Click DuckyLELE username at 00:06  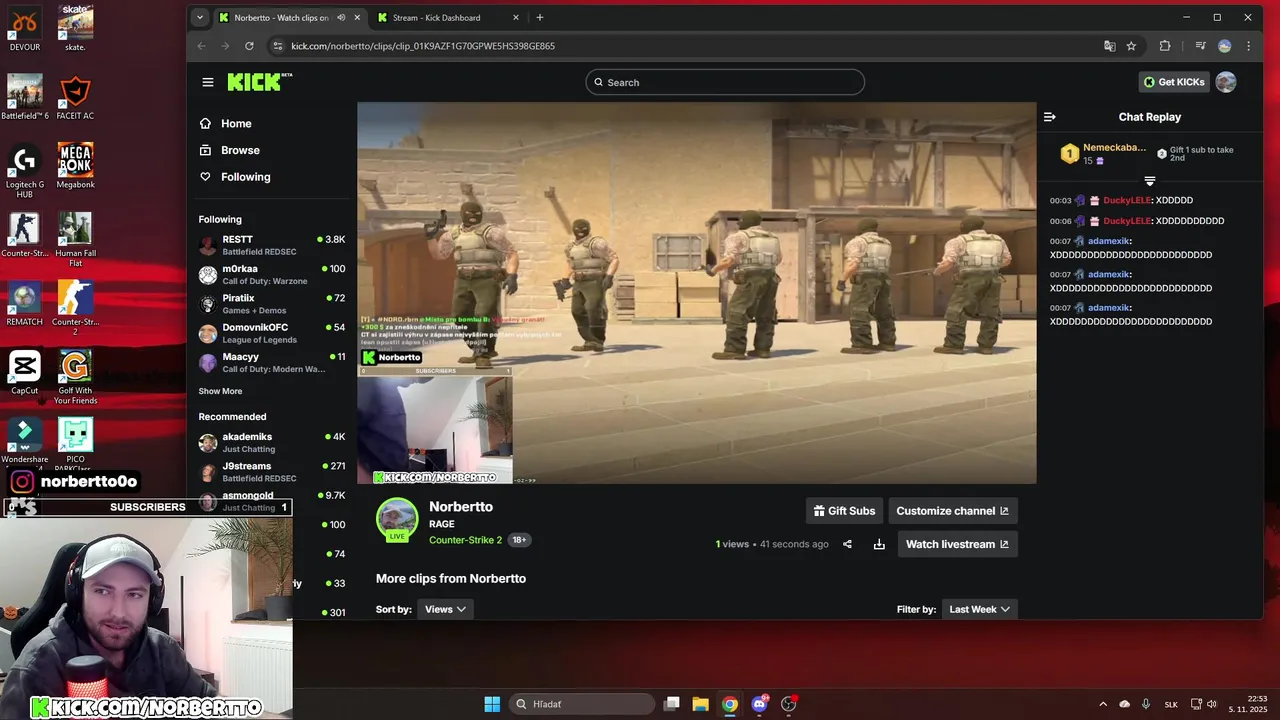(x=1127, y=221)
